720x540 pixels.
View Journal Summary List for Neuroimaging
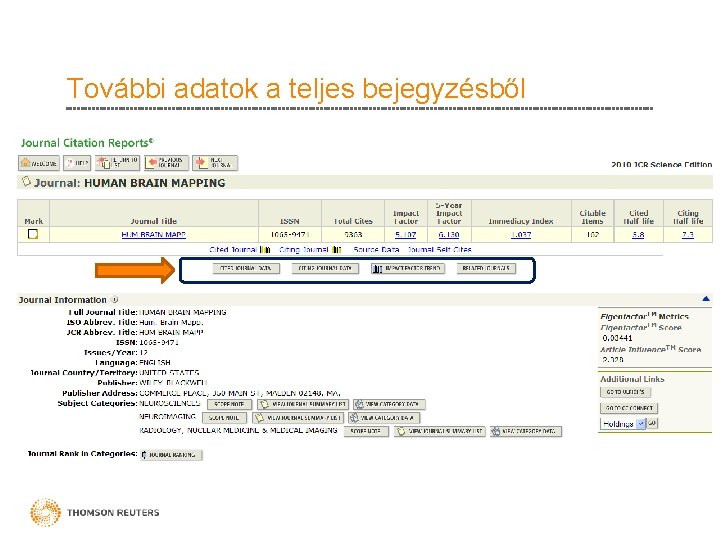click(x=298, y=418)
